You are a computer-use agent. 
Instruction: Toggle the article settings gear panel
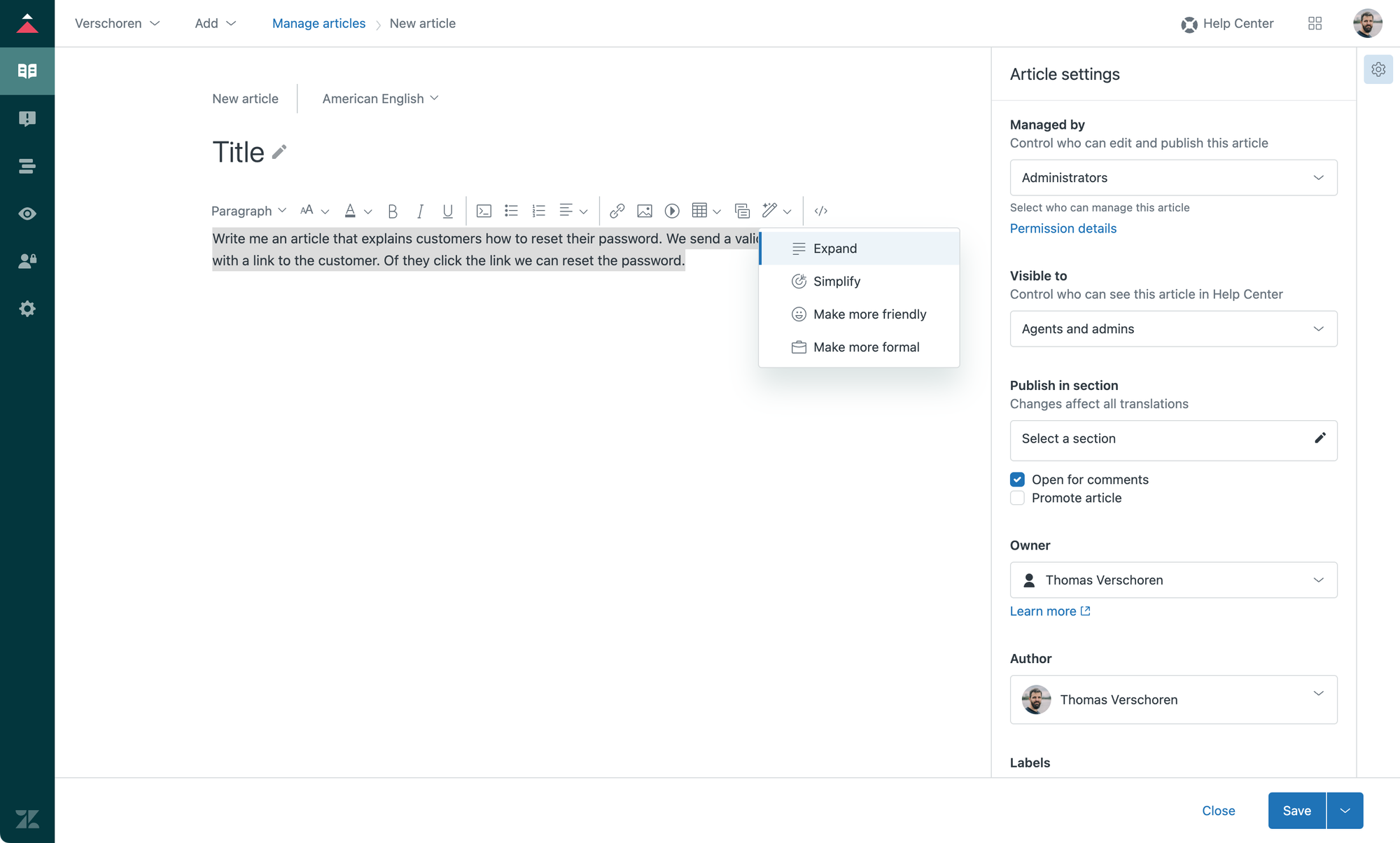click(x=1378, y=69)
